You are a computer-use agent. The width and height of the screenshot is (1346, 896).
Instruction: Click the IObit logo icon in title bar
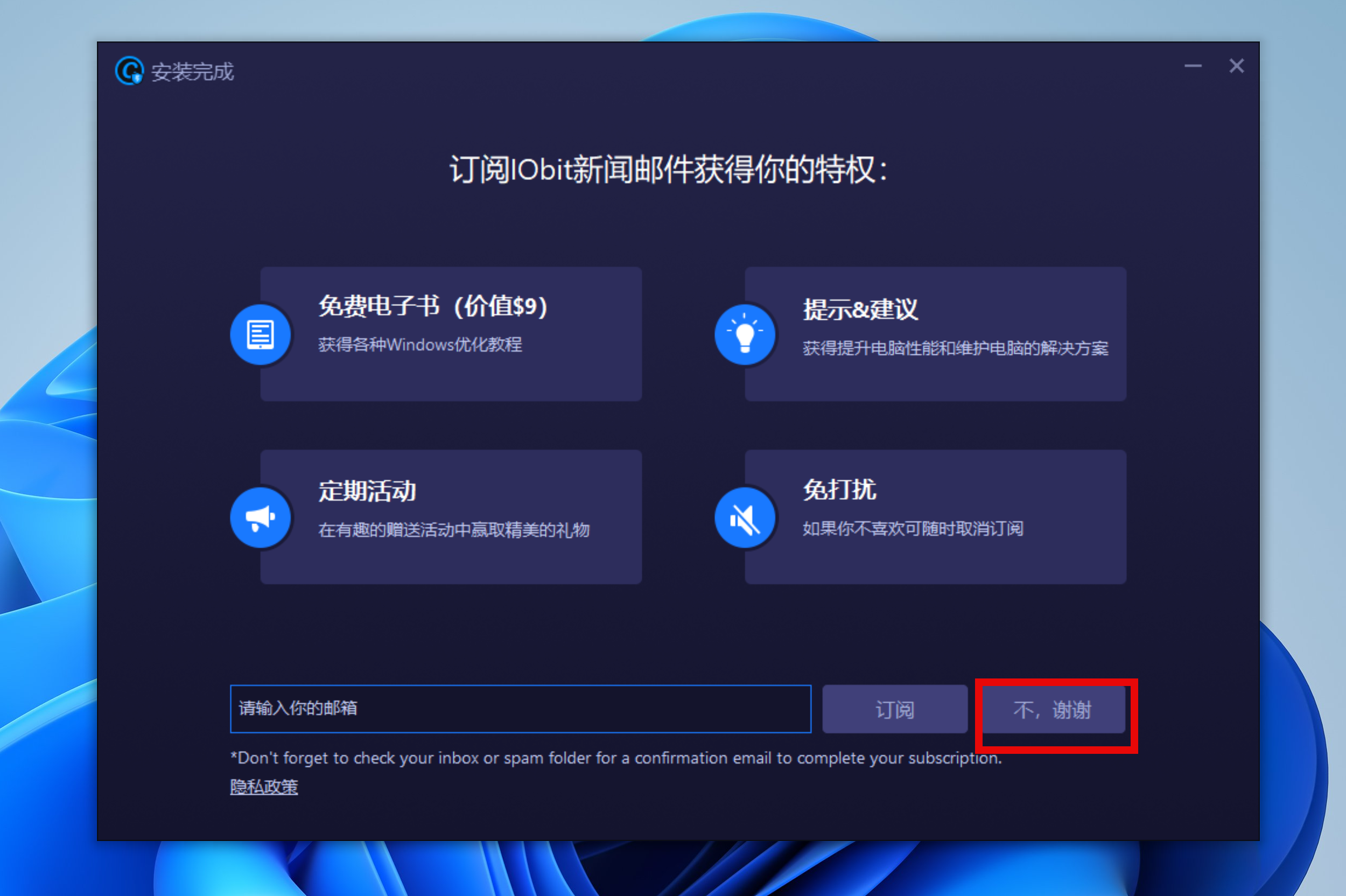[x=129, y=71]
